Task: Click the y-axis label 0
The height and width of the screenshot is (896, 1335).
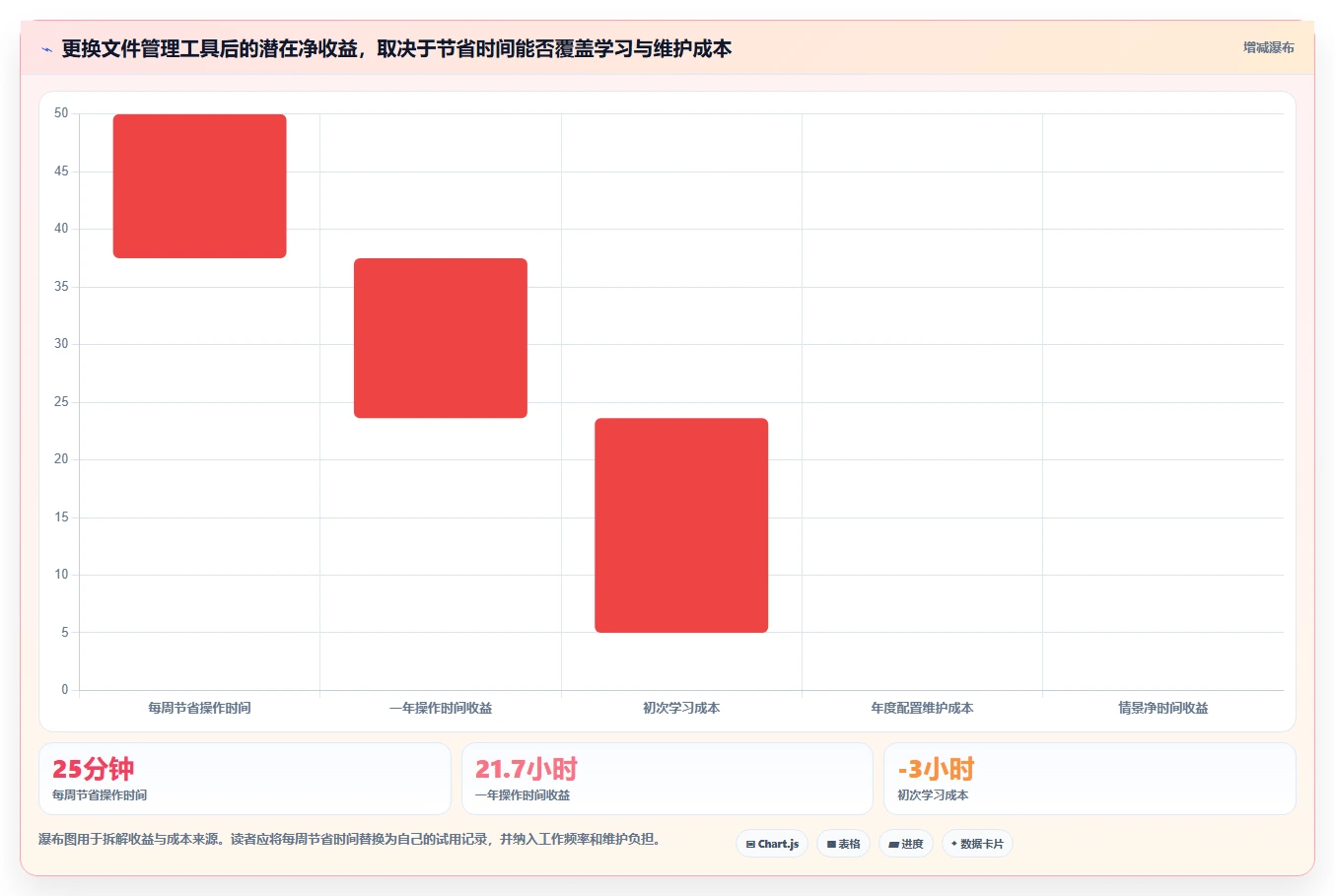Action: [x=65, y=689]
